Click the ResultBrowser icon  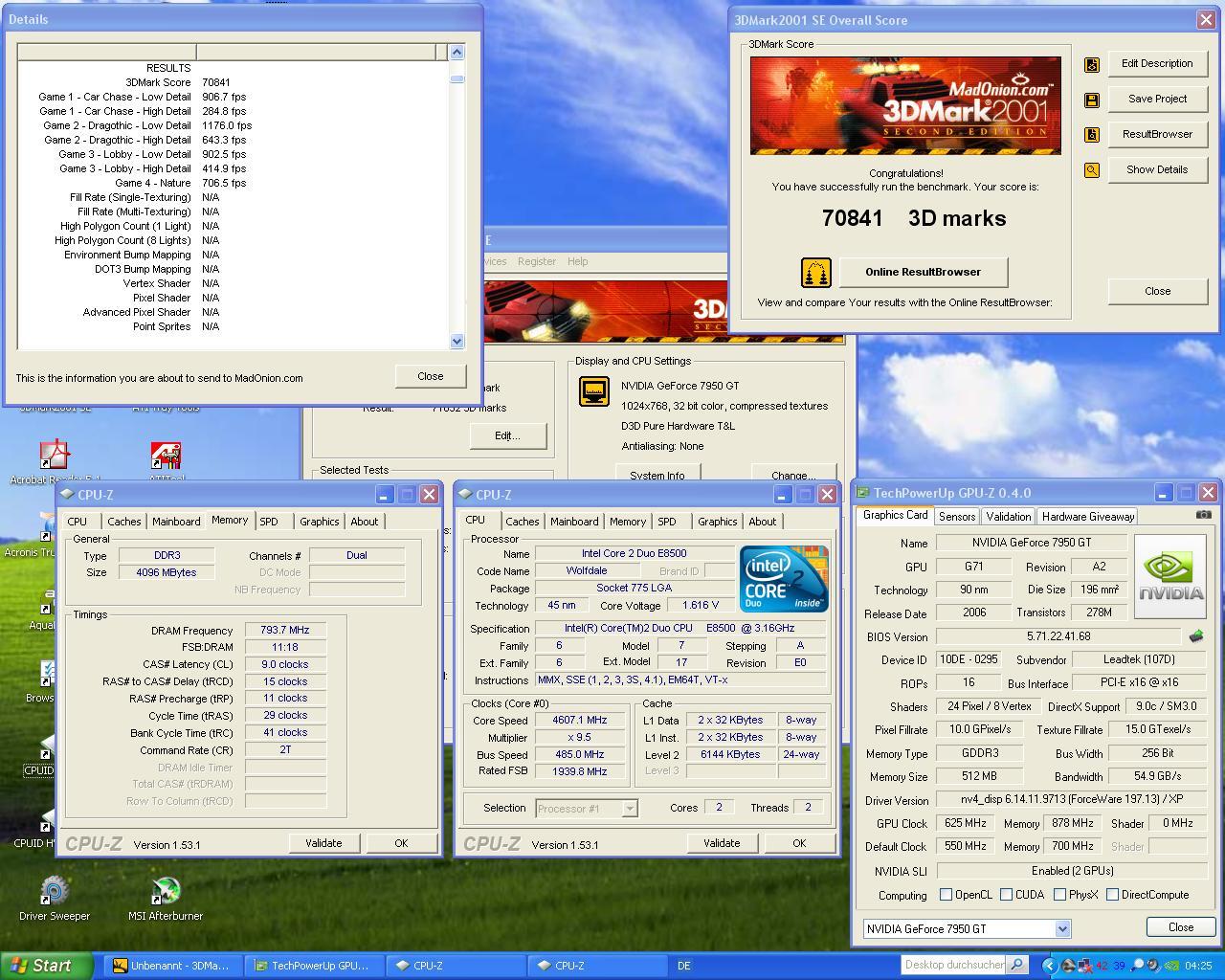[x=1092, y=135]
